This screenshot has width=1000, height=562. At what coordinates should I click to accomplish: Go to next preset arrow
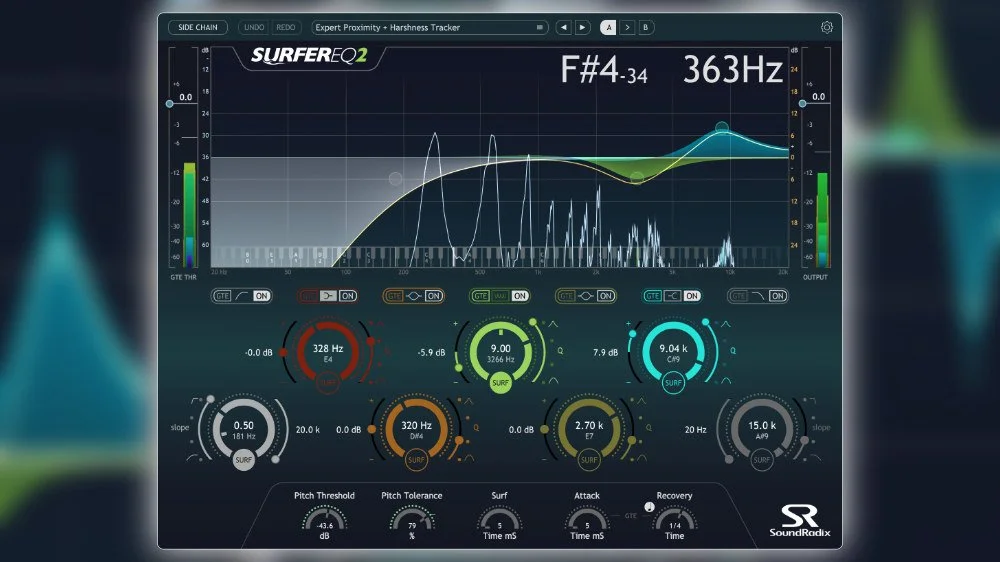(x=582, y=27)
